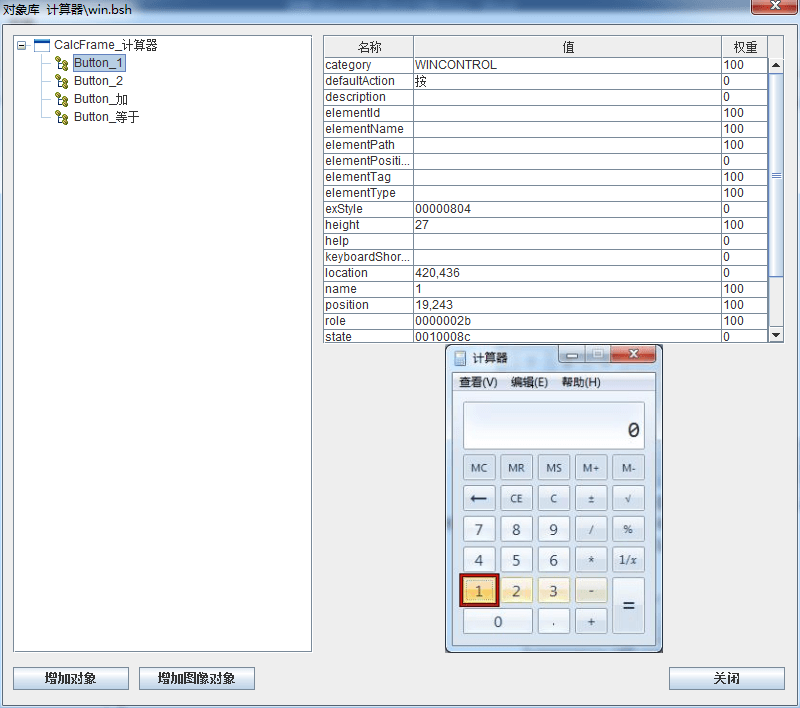Image resolution: width=800 pixels, height=708 pixels.
Task: Select the height value cell 27
Action: coord(566,225)
